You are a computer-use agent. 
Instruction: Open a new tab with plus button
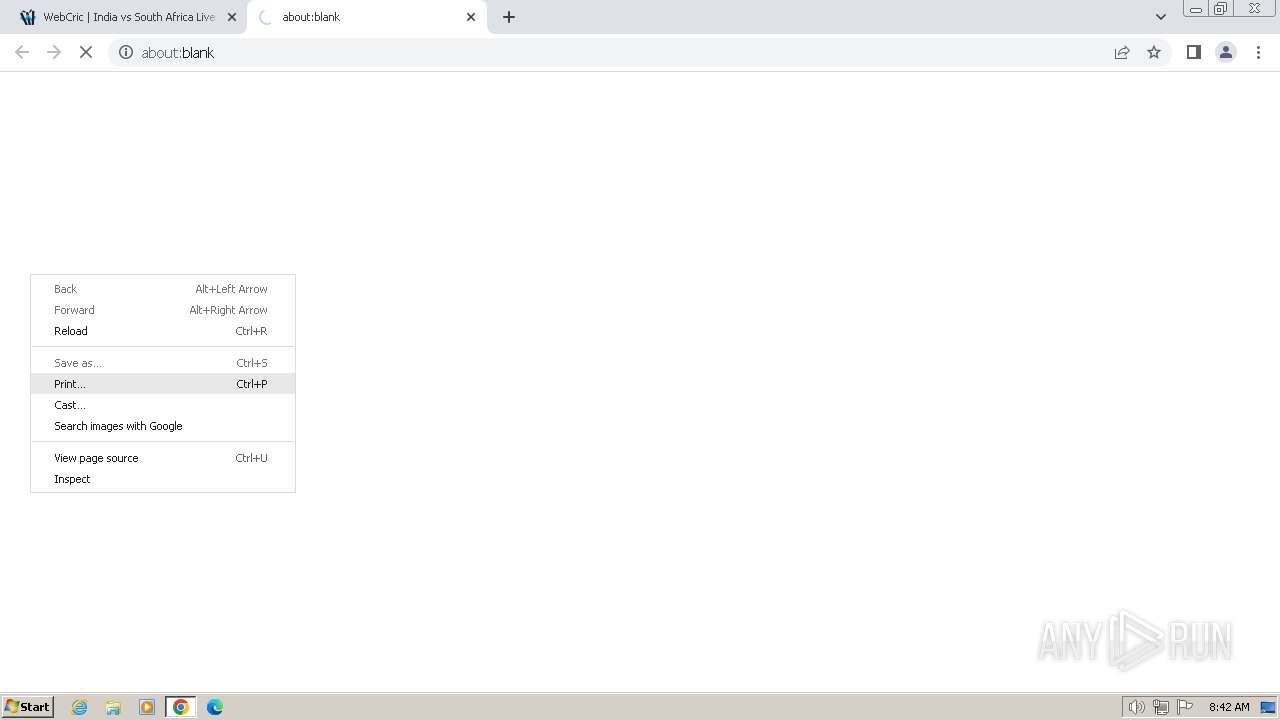click(x=509, y=17)
